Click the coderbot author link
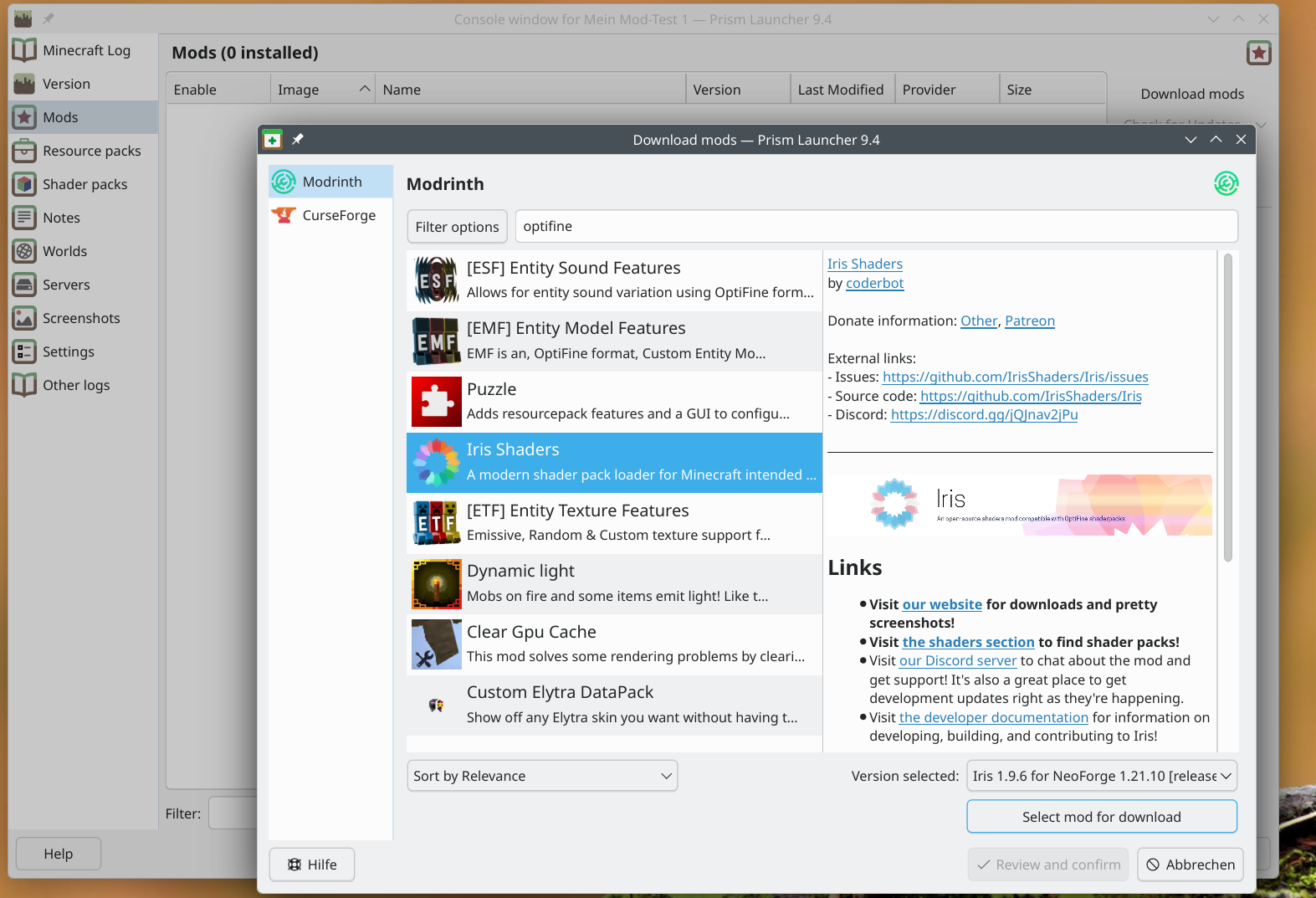The image size is (1316, 898). click(x=874, y=283)
